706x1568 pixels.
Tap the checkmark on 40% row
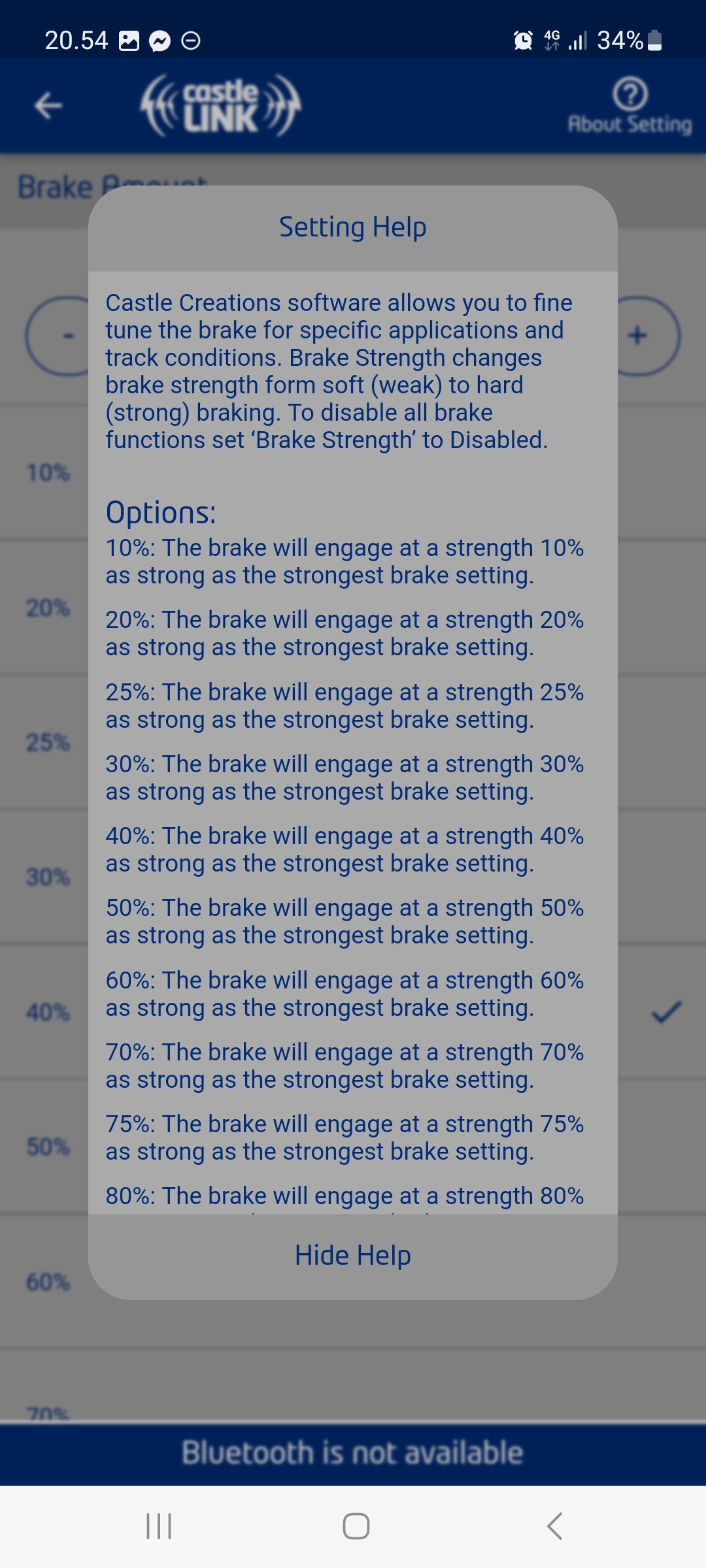[666, 1012]
